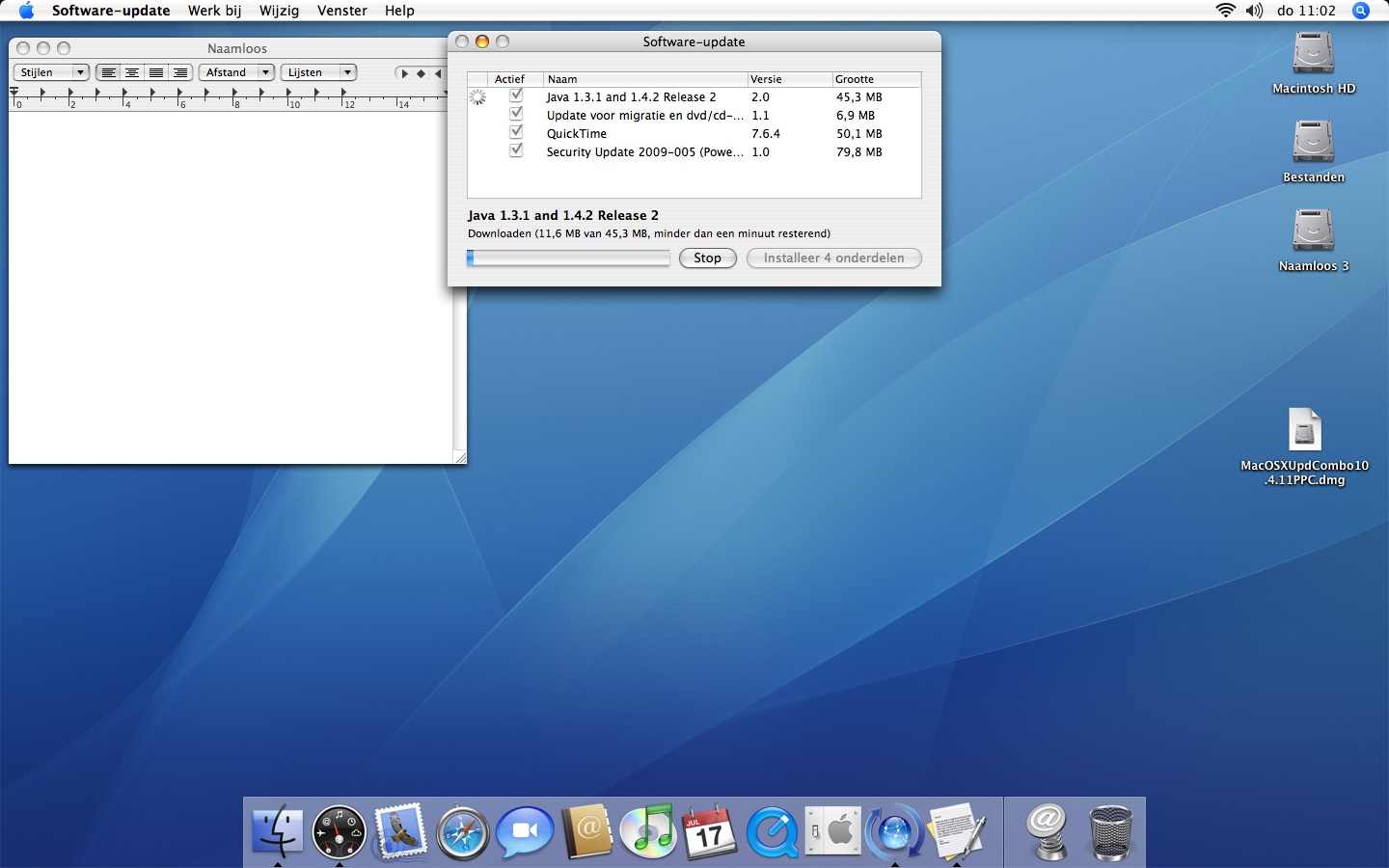1389x868 pixels.
Task: Open the Wijzig menu
Action: point(279,11)
